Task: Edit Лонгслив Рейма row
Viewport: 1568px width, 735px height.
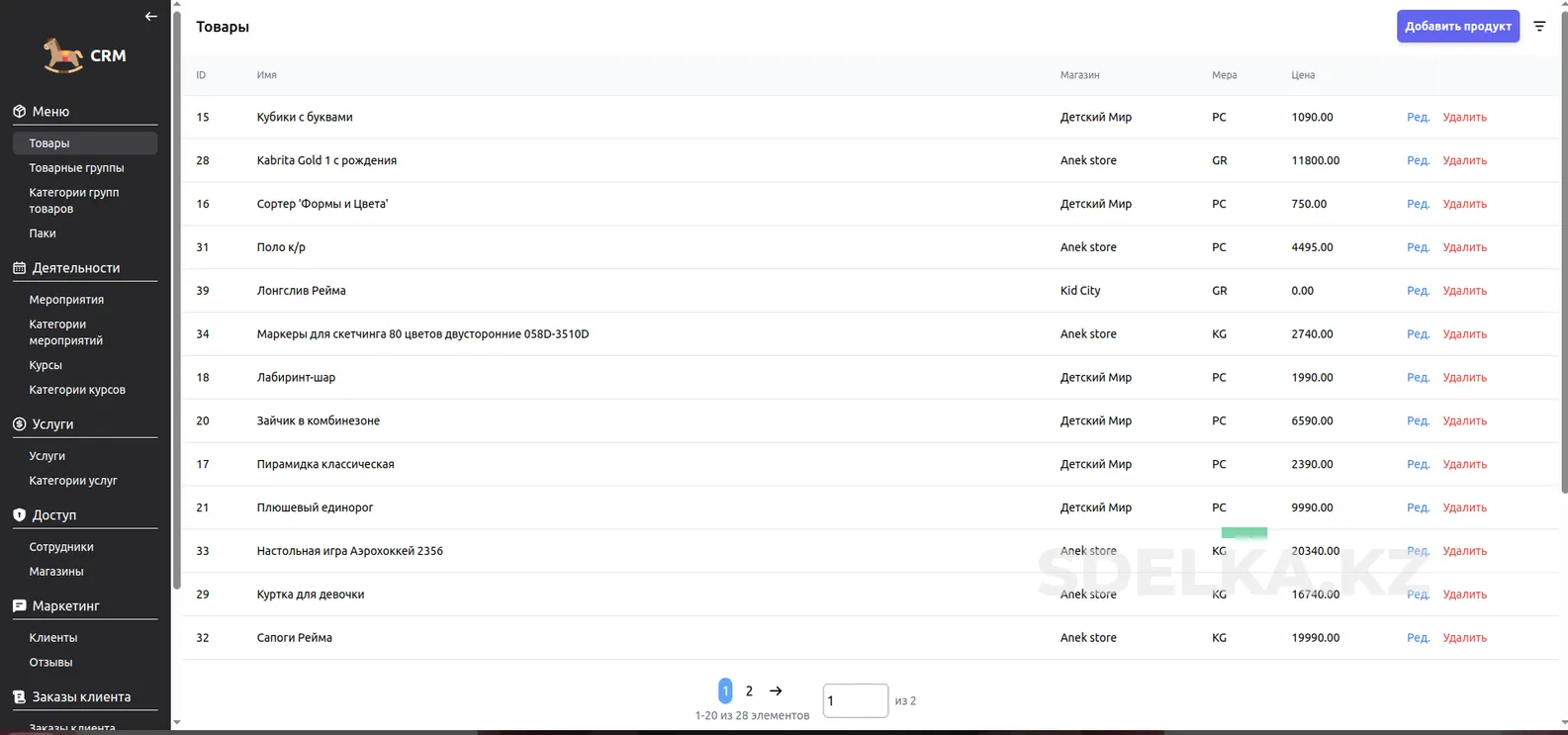Action: (1418, 291)
